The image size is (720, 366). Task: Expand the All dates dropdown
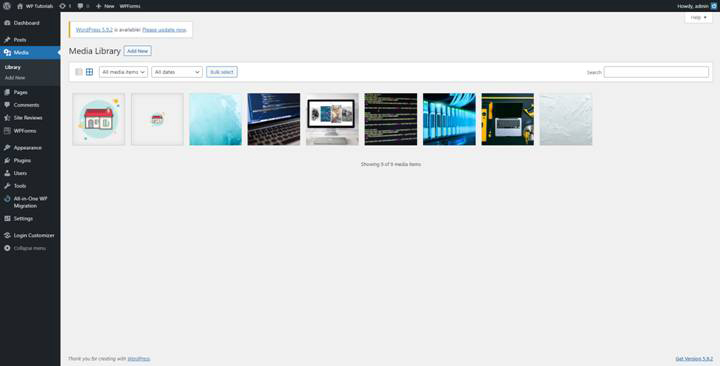click(177, 72)
